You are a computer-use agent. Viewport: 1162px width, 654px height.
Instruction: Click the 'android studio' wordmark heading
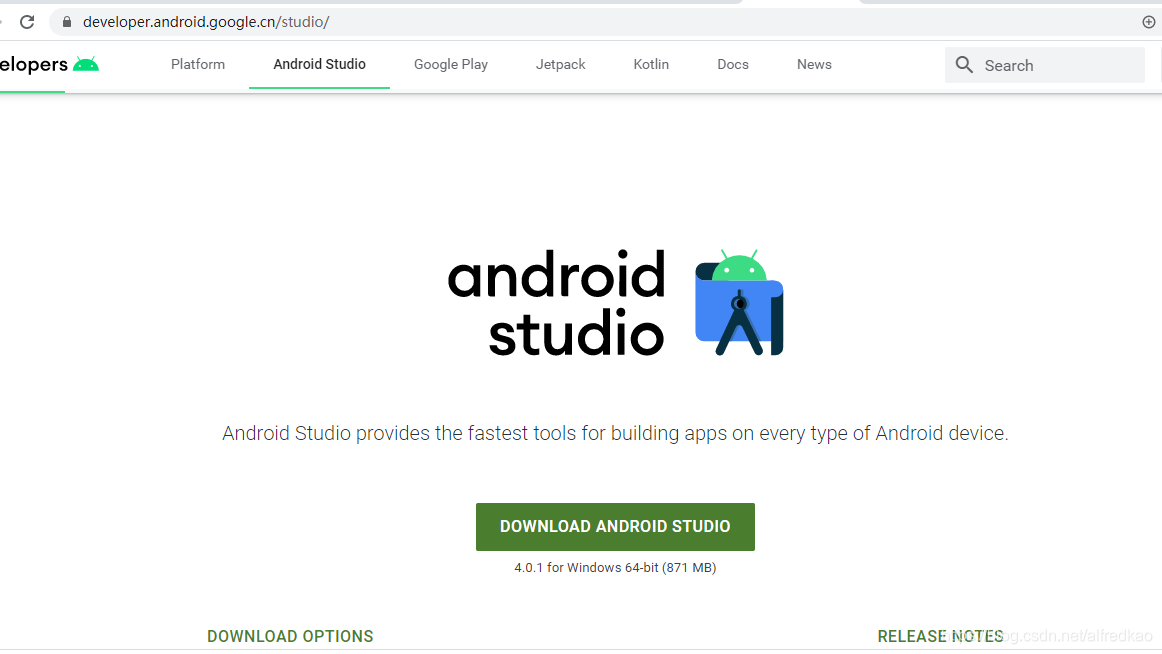point(556,303)
